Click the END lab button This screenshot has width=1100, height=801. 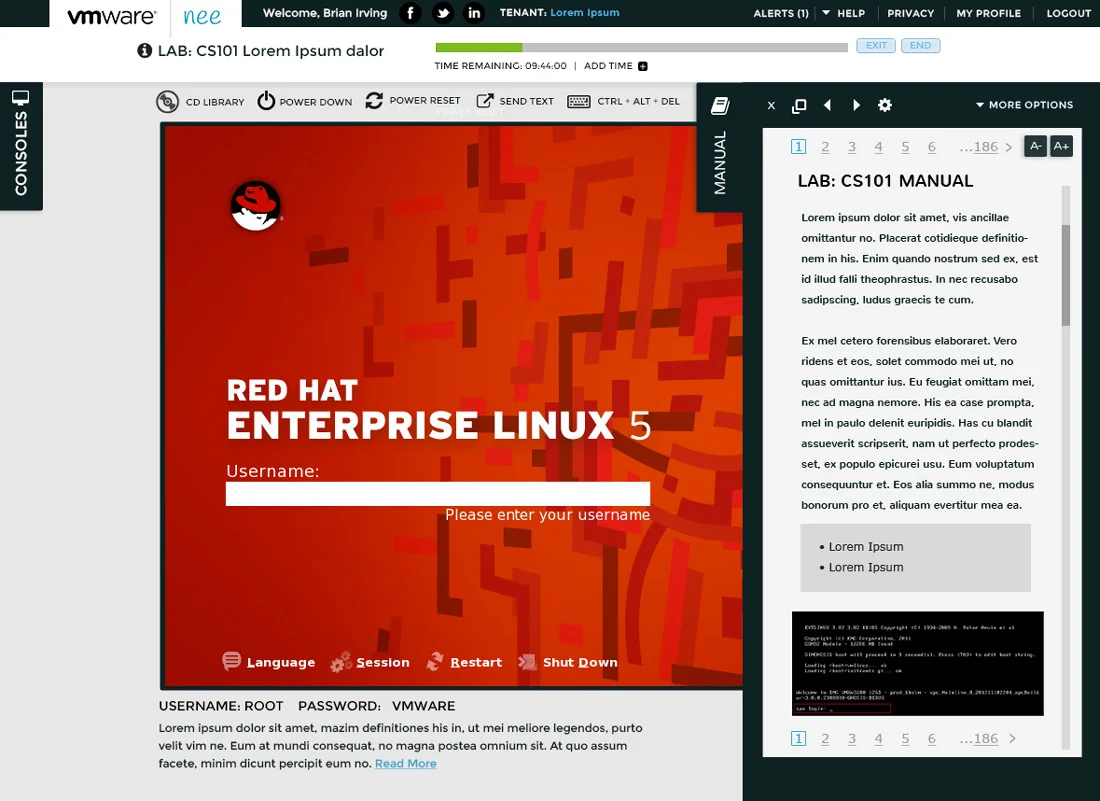tap(920, 46)
